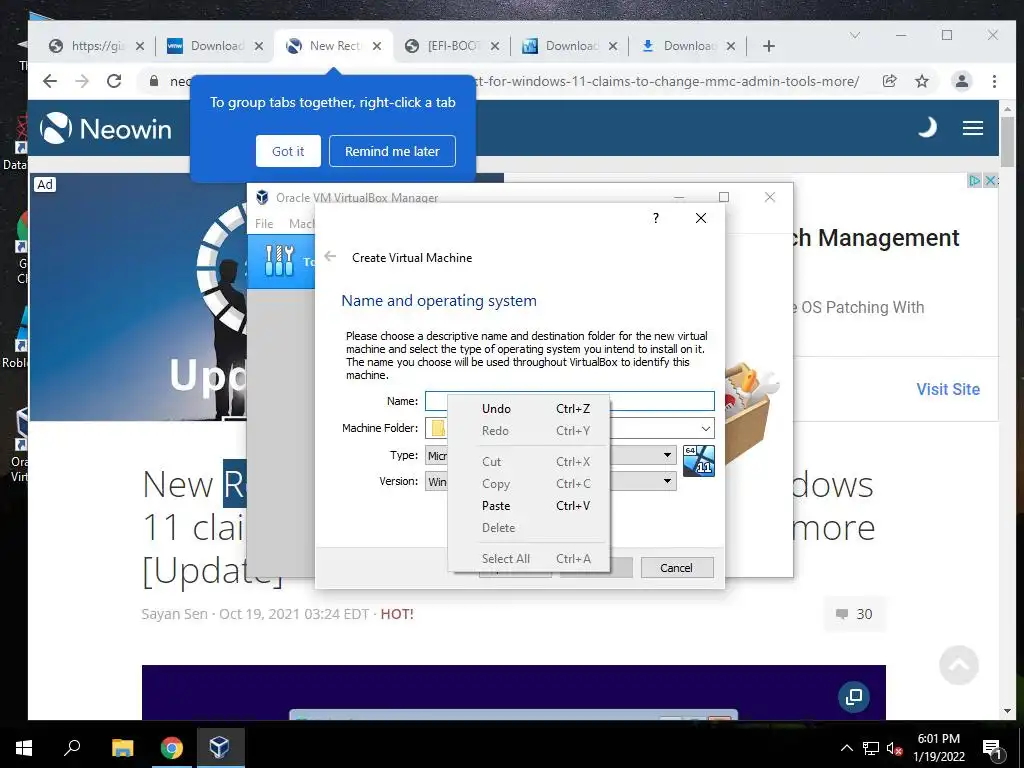Expand the Machine Folder dropdown

[705, 428]
